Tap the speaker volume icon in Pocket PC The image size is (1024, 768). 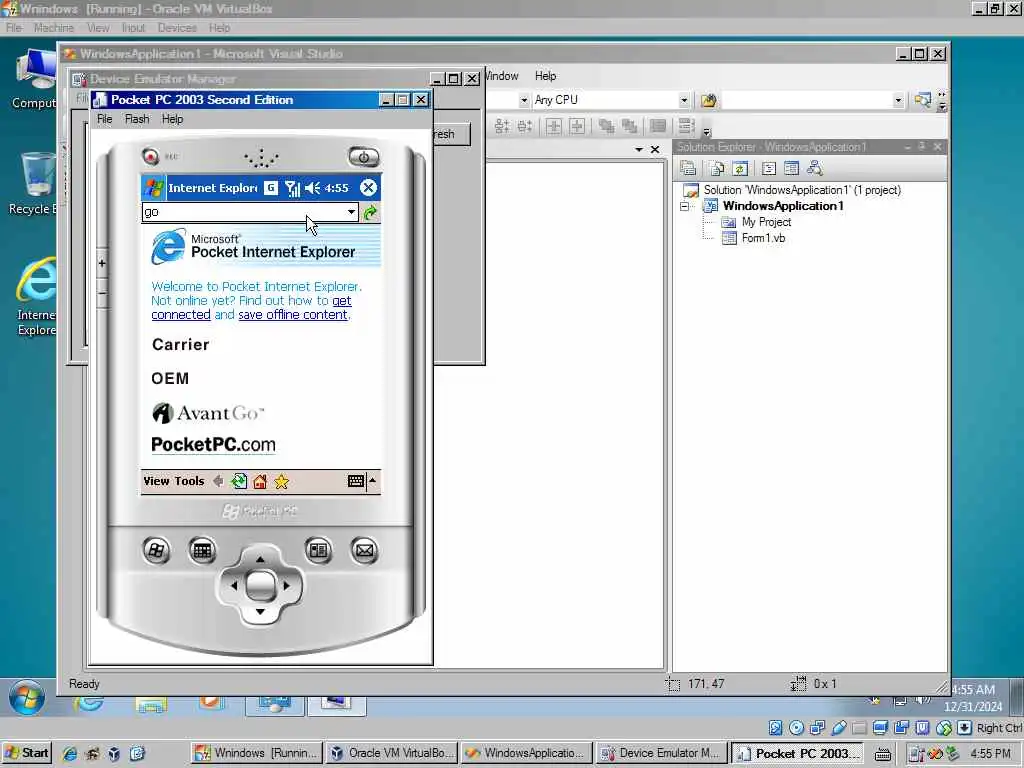pyautogui.click(x=313, y=188)
